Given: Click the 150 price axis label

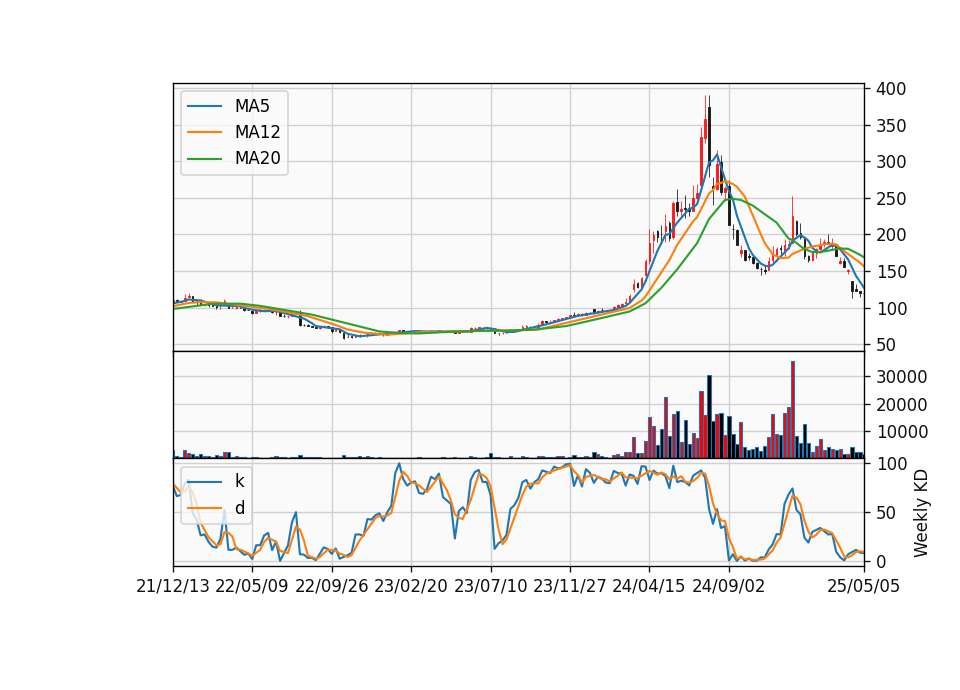Looking at the screenshot, I should click(891, 272).
